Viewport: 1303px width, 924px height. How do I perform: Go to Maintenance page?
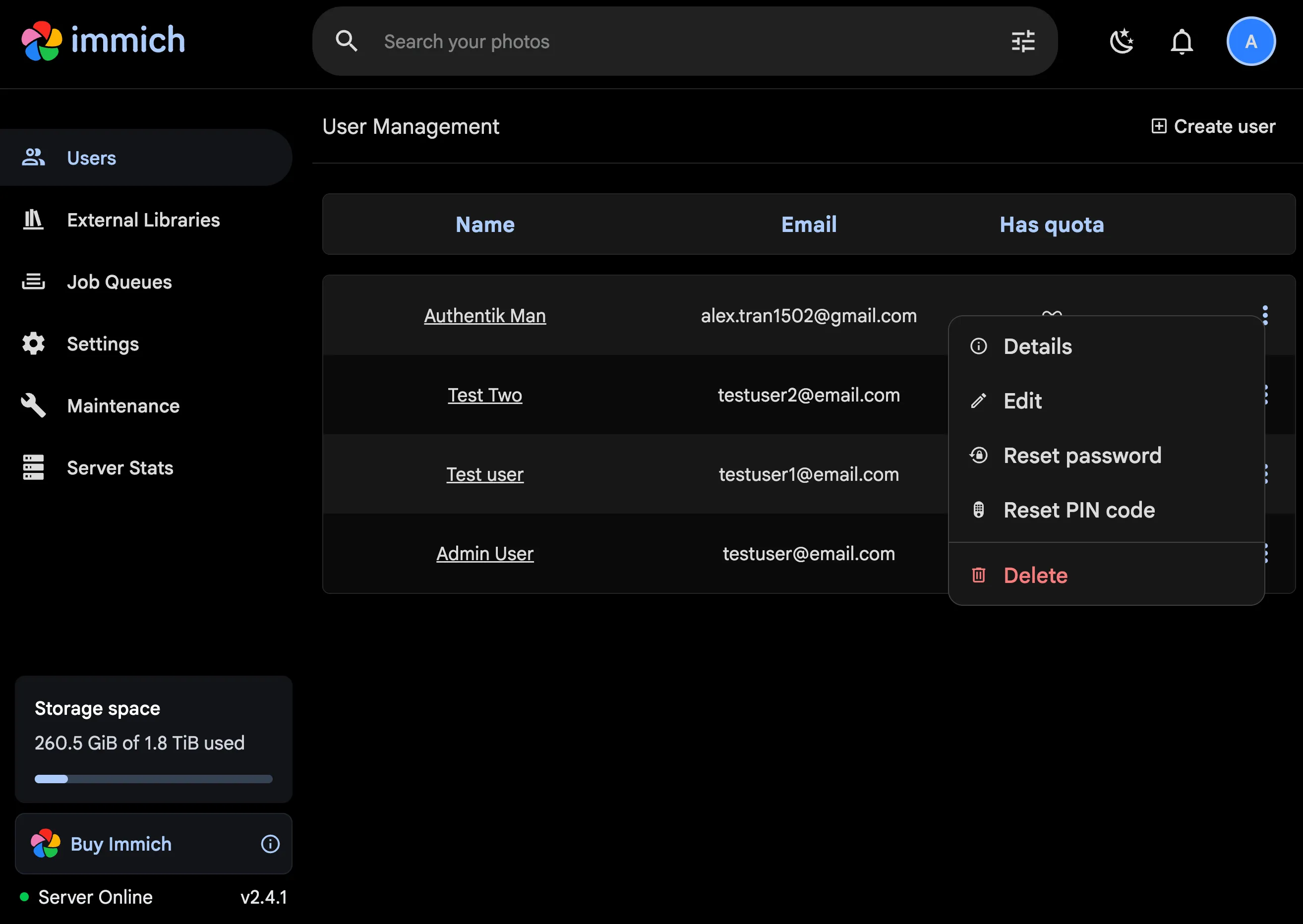click(123, 405)
